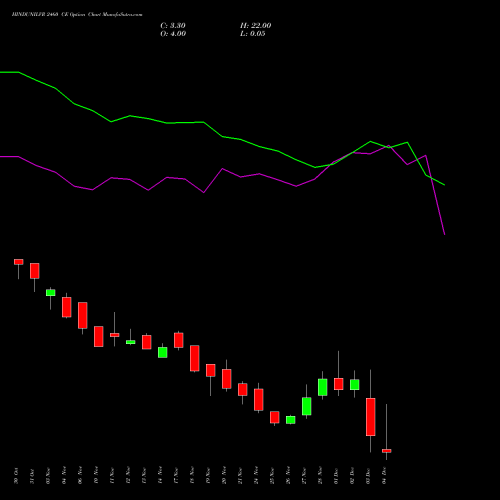Click the green candle body above 26 Nov
This screenshot has height=500, width=500.
point(291,420)
